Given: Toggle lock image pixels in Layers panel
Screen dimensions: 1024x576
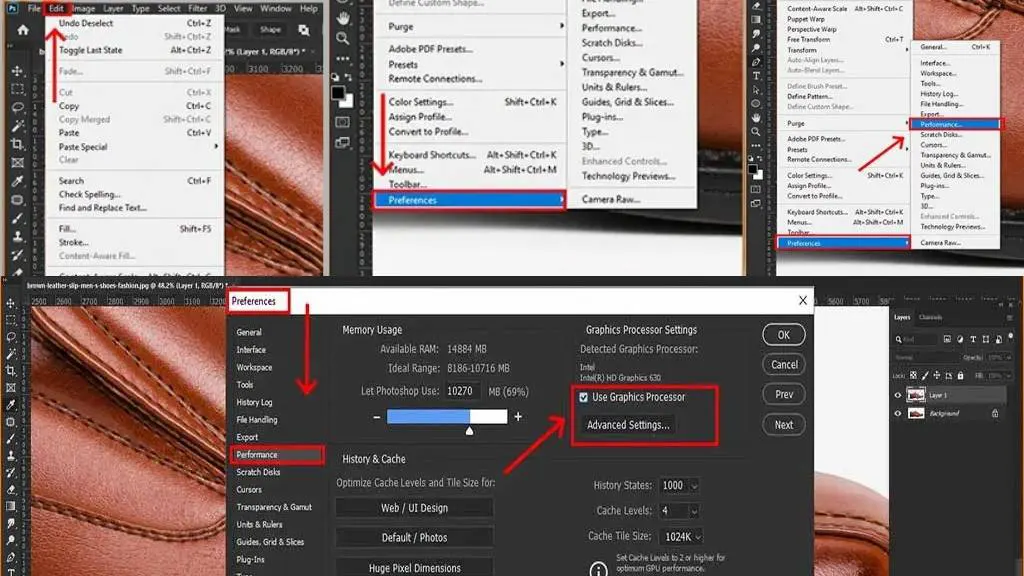Looking at the screenshot, I should pos(925,376).
